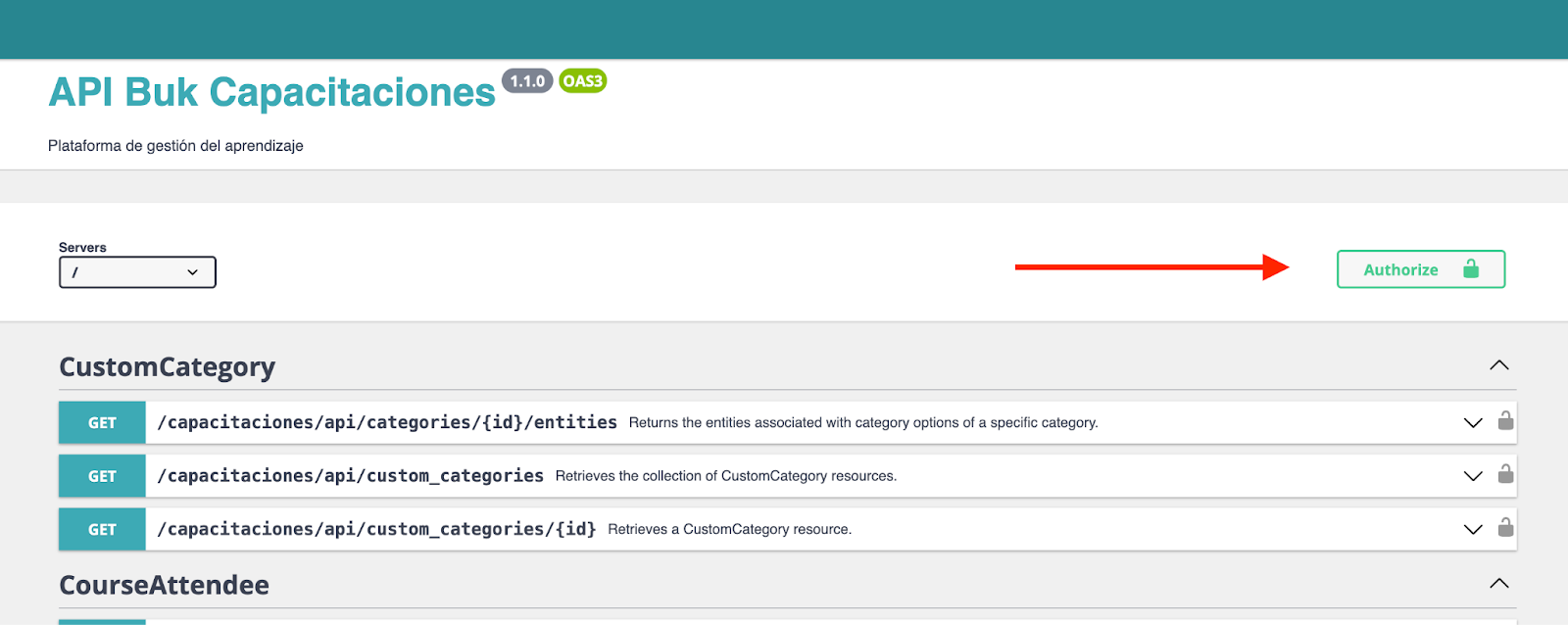Click the GET badge for the custom_categories collection

click(102, 476)
